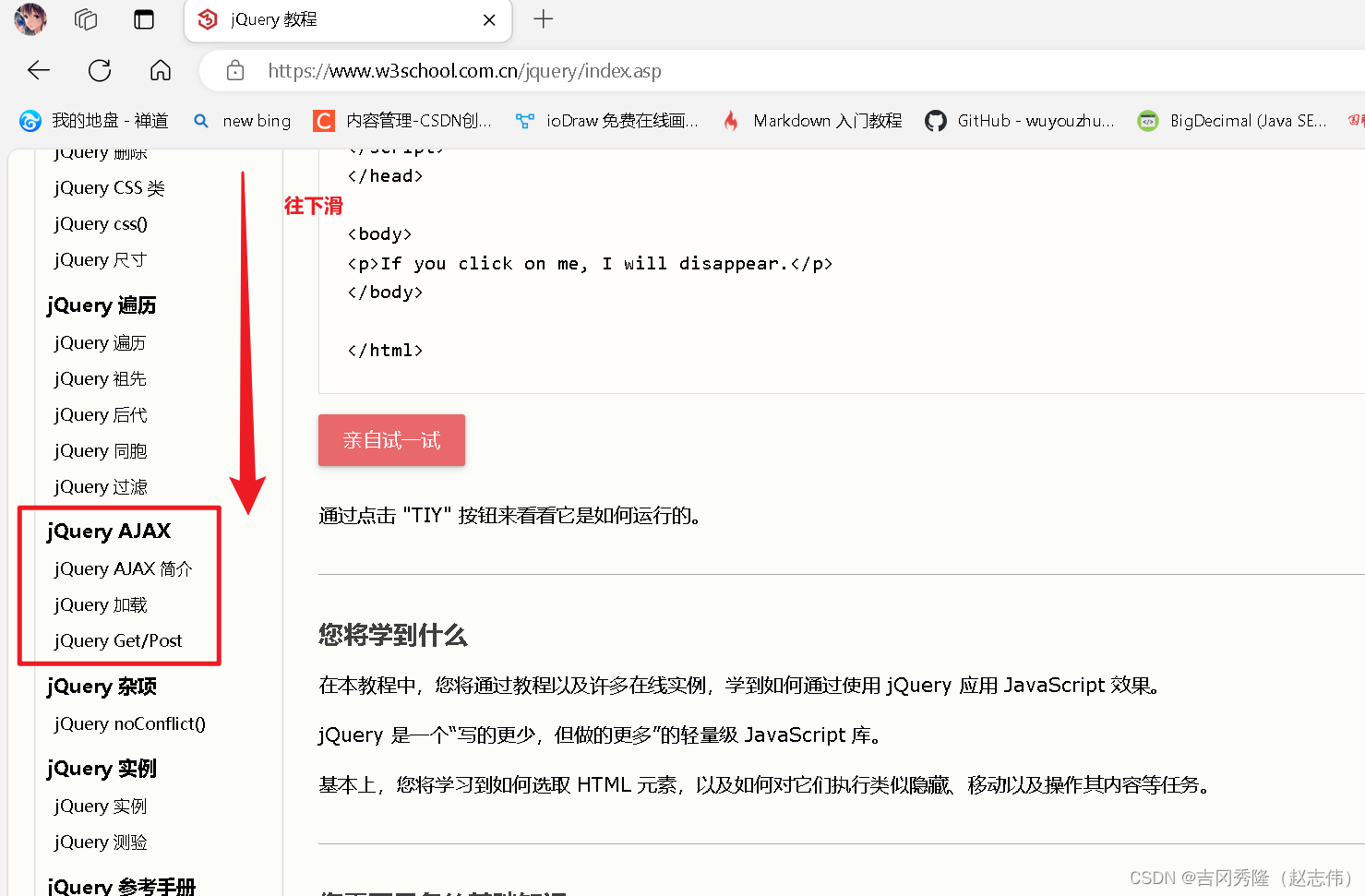1365x896 pixels.
Task: Click the 通过点击 "TIY" 按钮 sentence
Action: [510, 516]
